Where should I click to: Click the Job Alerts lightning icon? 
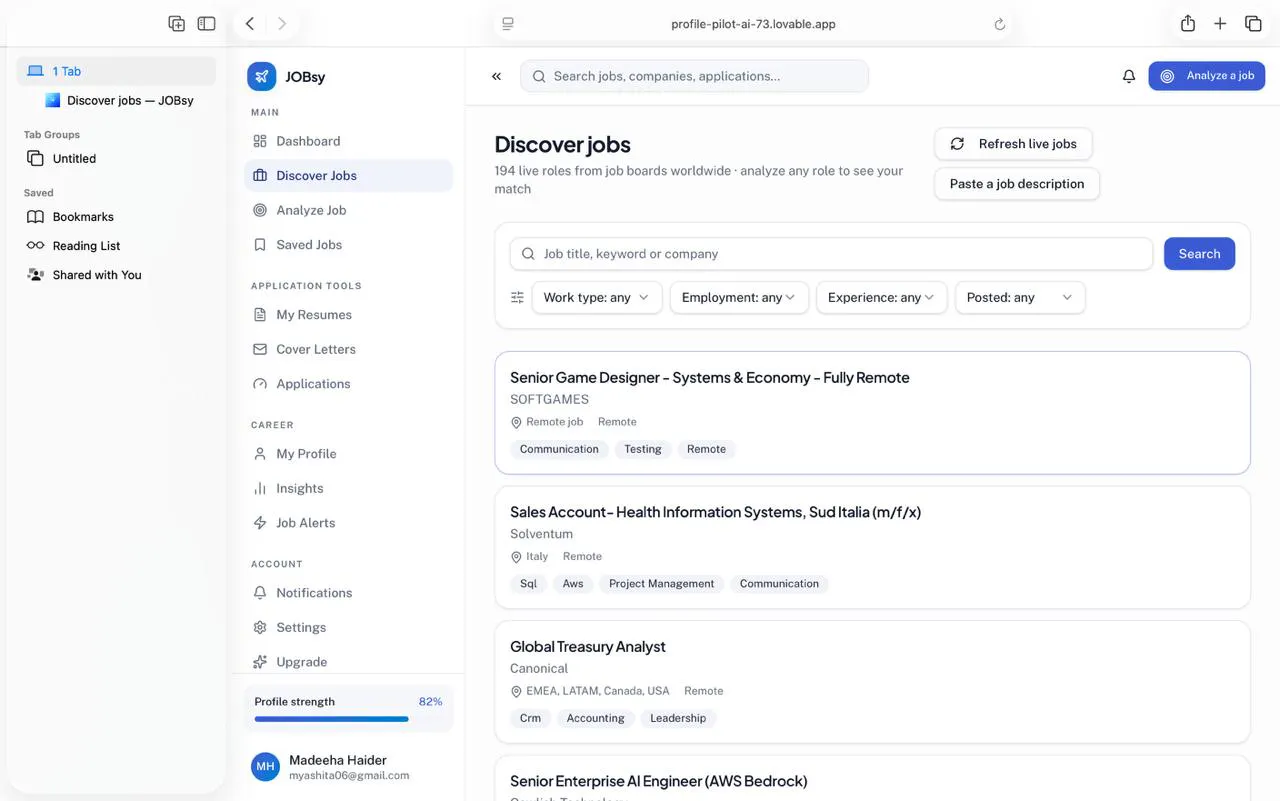coord(260,523)
